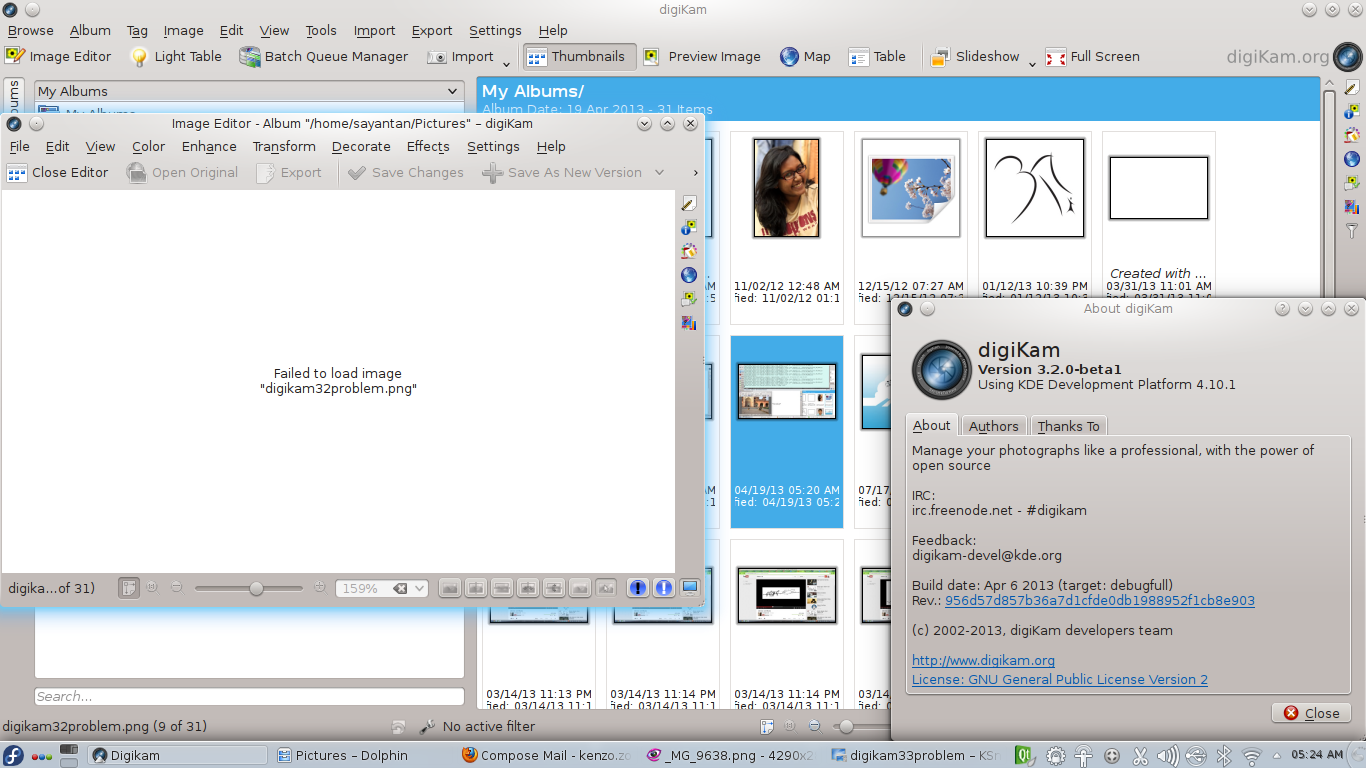Click the Close button in About dialog
Screen dimensions: 1366x768
coord(1311,713)
